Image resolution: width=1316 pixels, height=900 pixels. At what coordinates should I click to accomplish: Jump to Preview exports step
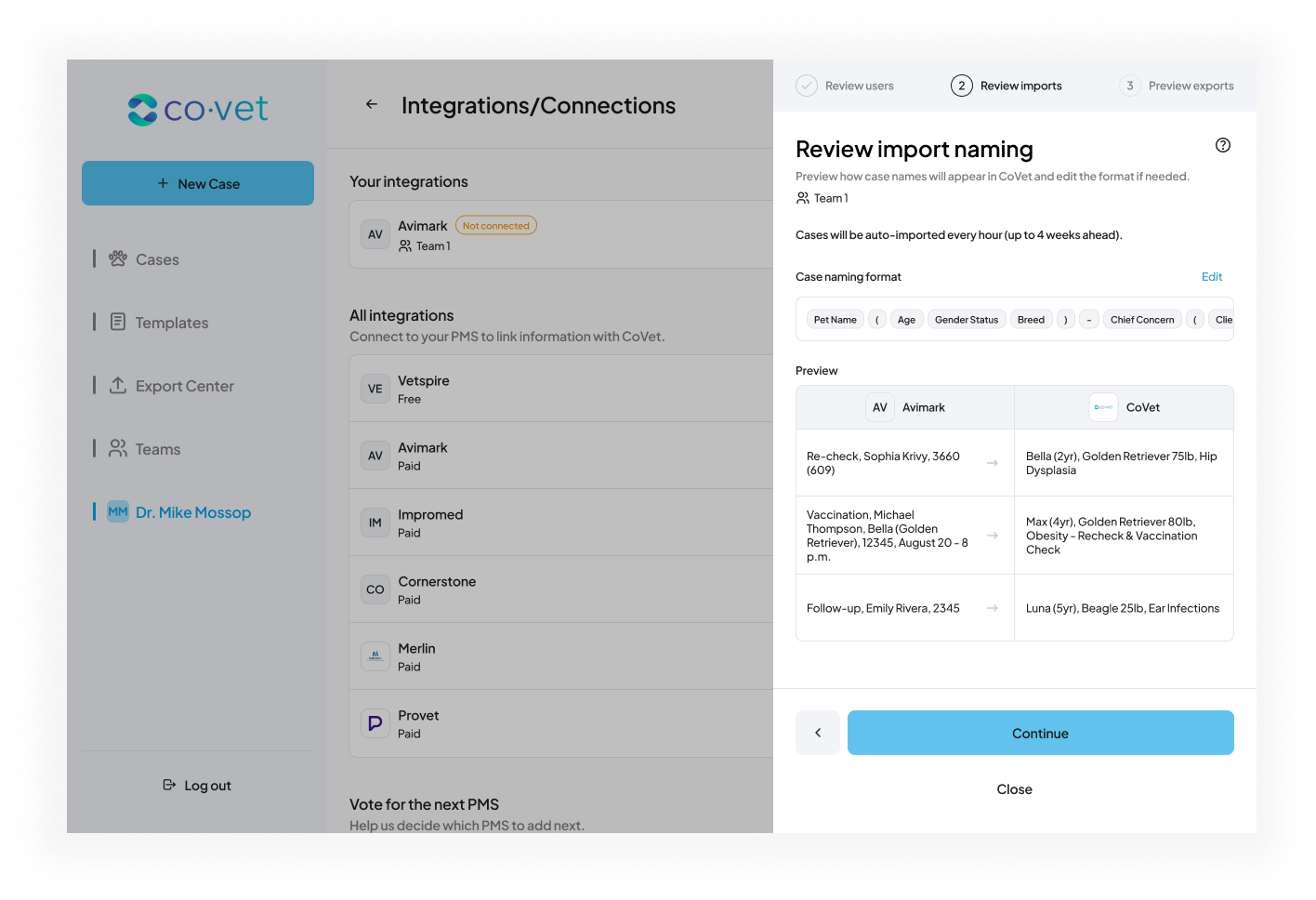1177,86
